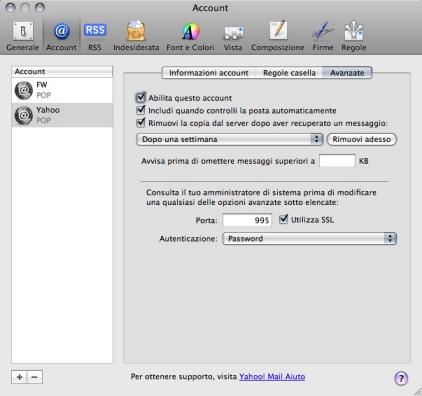
Task: Toggle Includi quando controlli la posta checkbox
Action: pos(141,110)
